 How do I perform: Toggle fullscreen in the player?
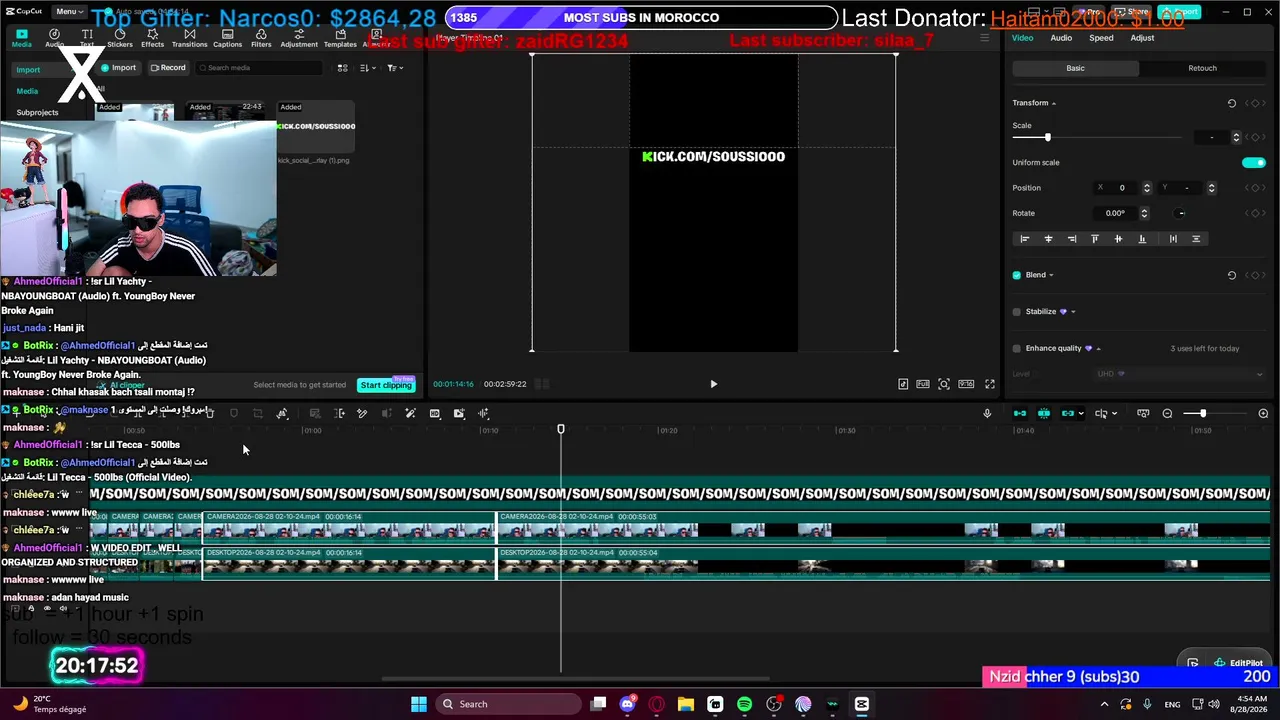click(990, 384)
